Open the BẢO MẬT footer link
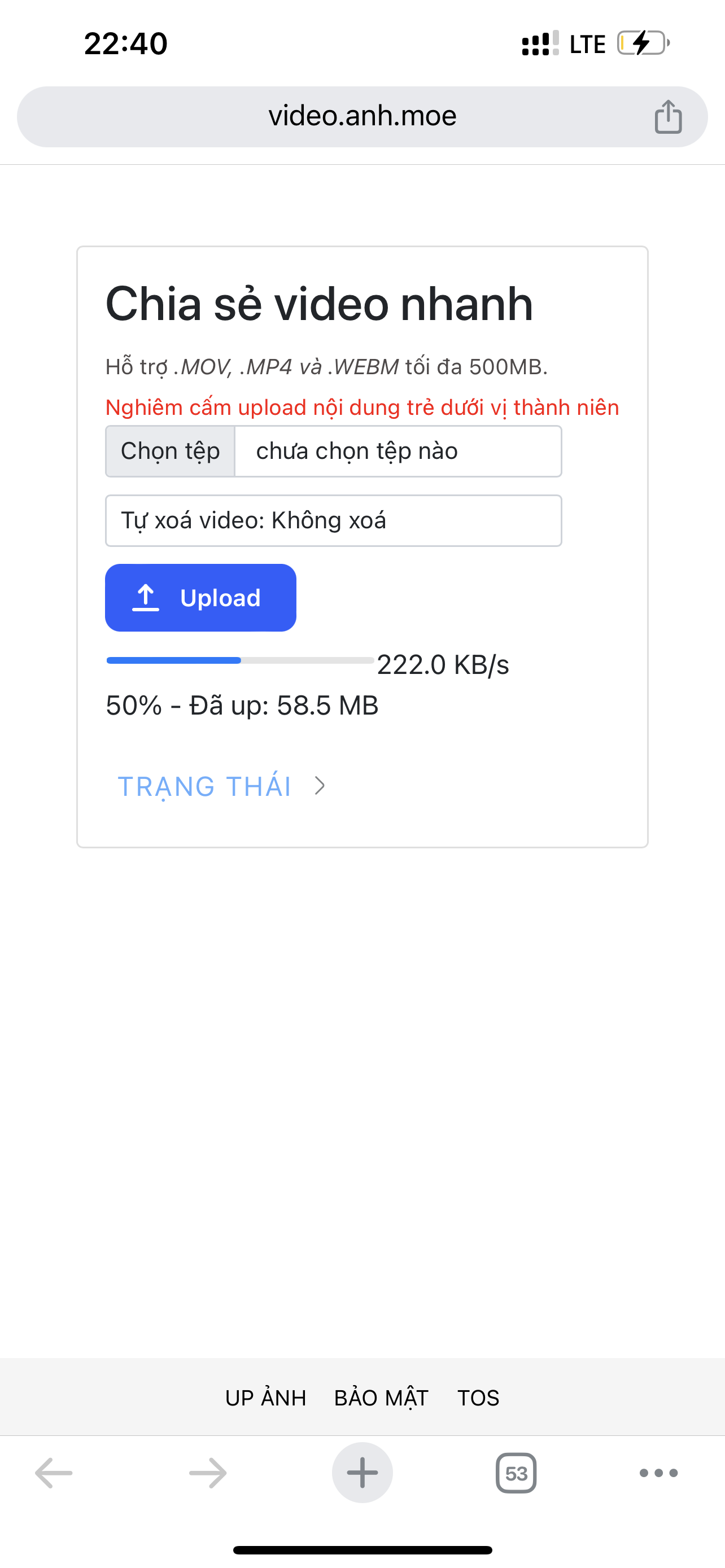 click(x=382, y=1398)
